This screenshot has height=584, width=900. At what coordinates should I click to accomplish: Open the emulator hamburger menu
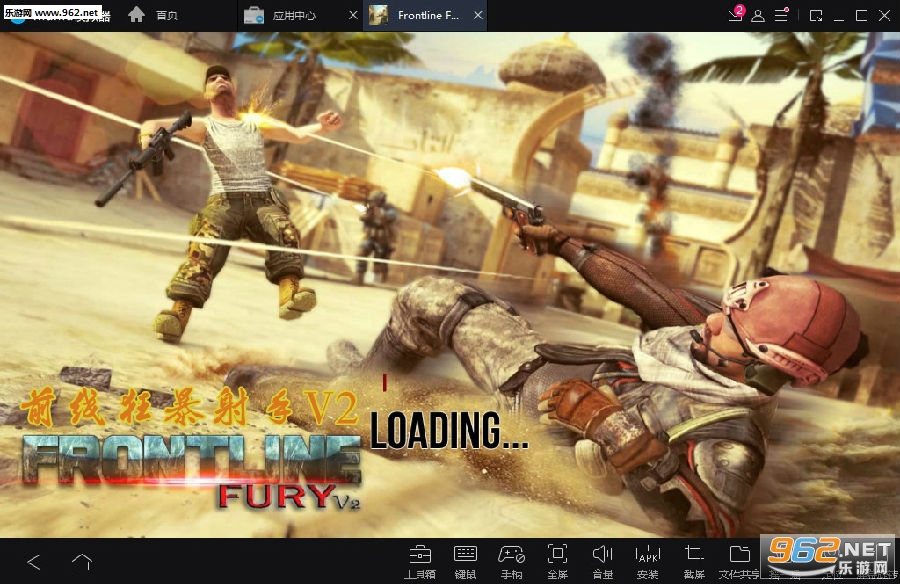(x=781, y=15)
